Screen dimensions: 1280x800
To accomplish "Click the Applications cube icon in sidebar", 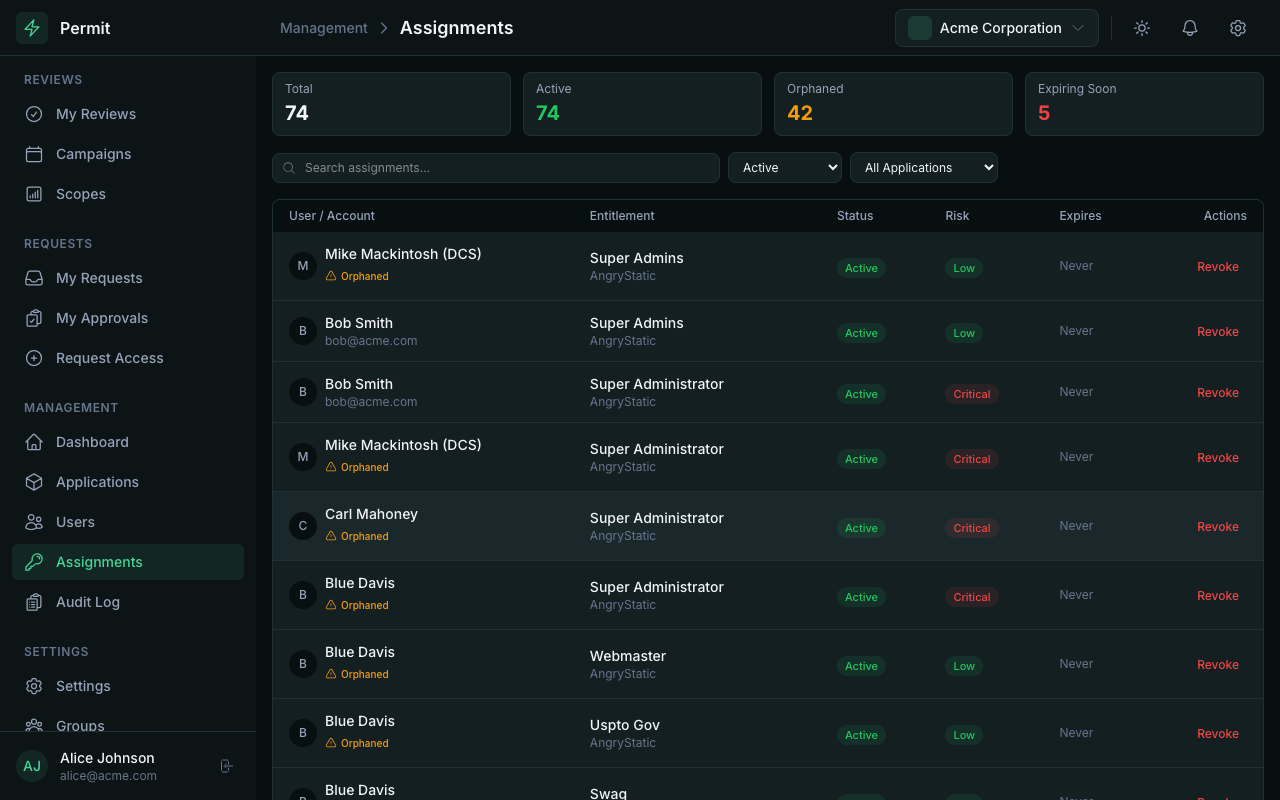I will [34, 482].
